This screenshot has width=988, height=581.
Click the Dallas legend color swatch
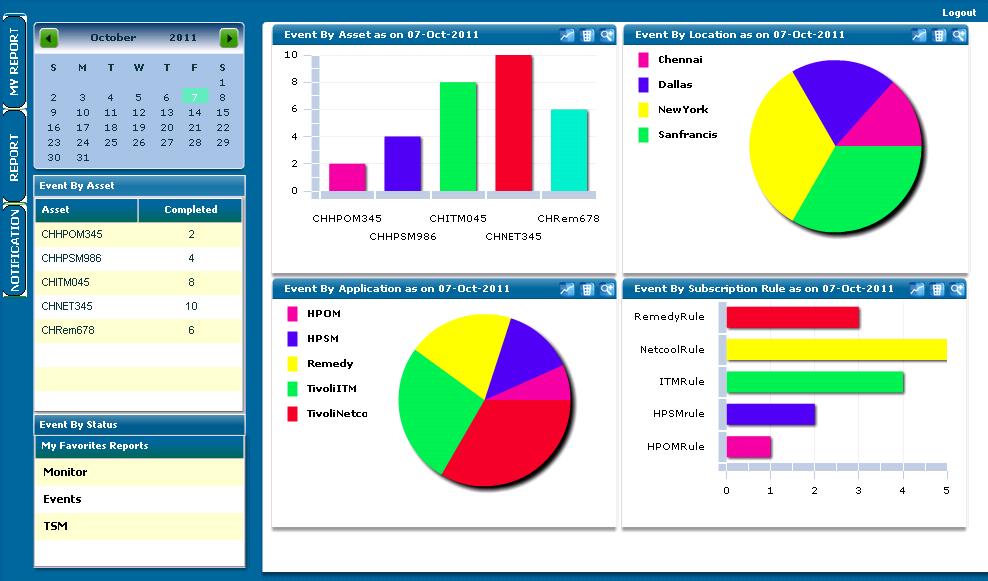[643, 85]
